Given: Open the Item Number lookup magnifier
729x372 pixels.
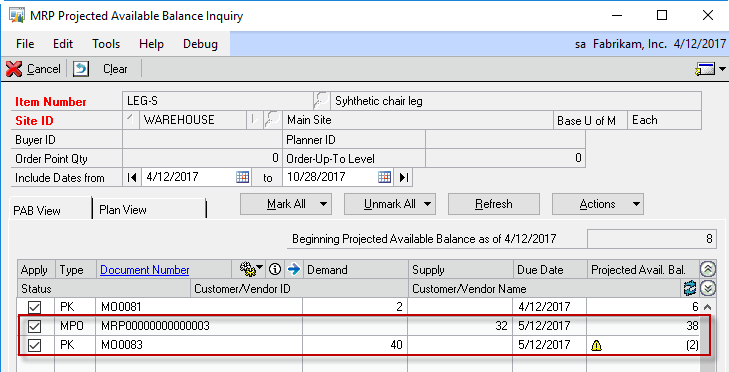Looking at the screenshot, I should pos(321,100).
